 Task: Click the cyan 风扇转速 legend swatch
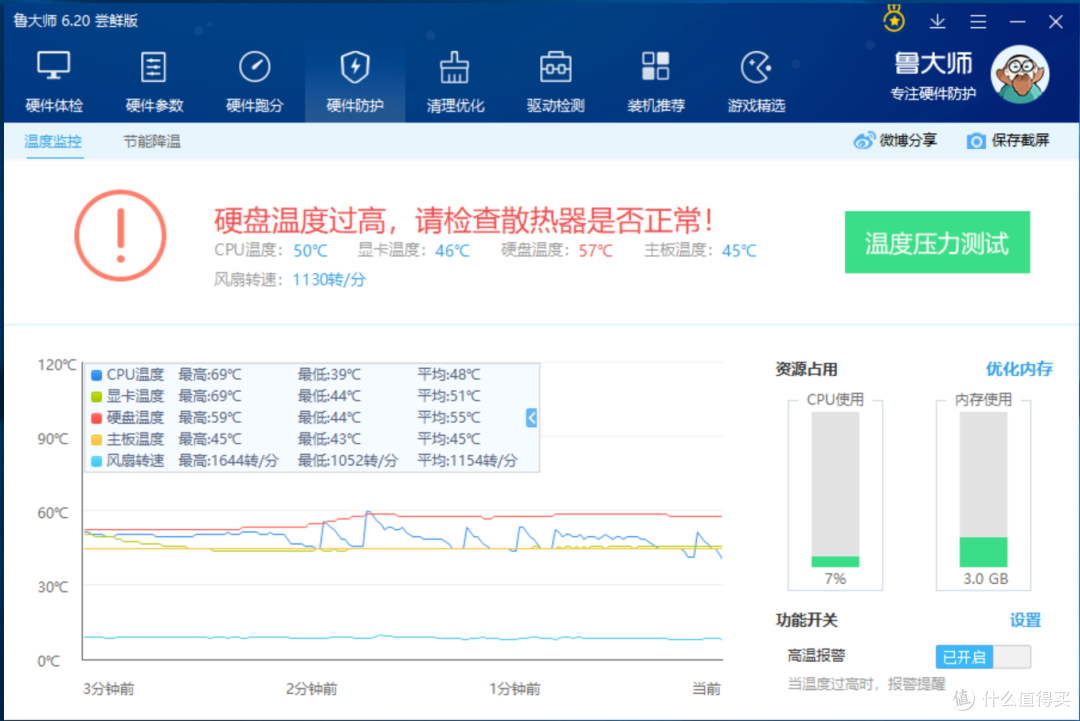[96, 461]
